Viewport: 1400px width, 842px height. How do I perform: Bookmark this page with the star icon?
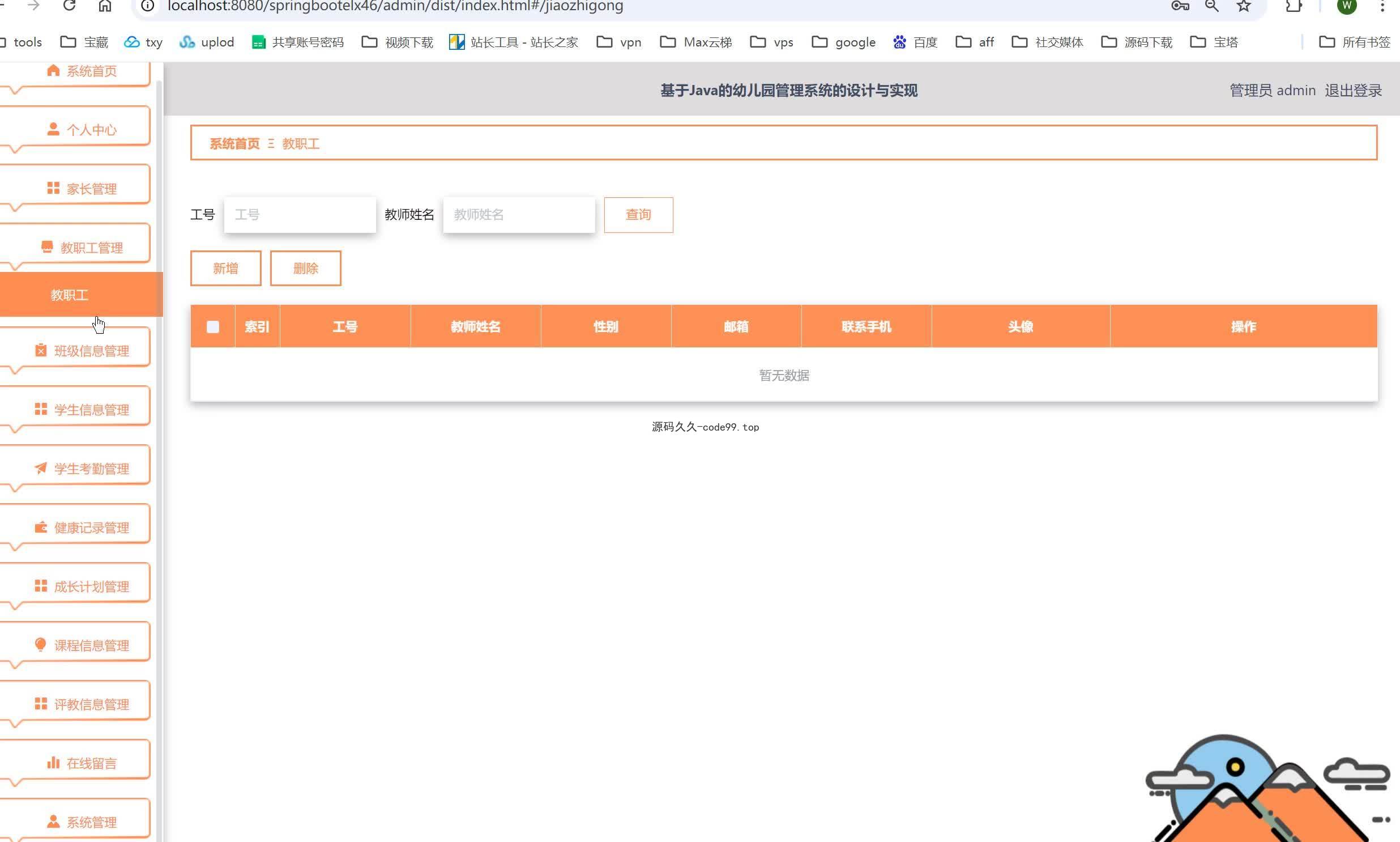1244,6
